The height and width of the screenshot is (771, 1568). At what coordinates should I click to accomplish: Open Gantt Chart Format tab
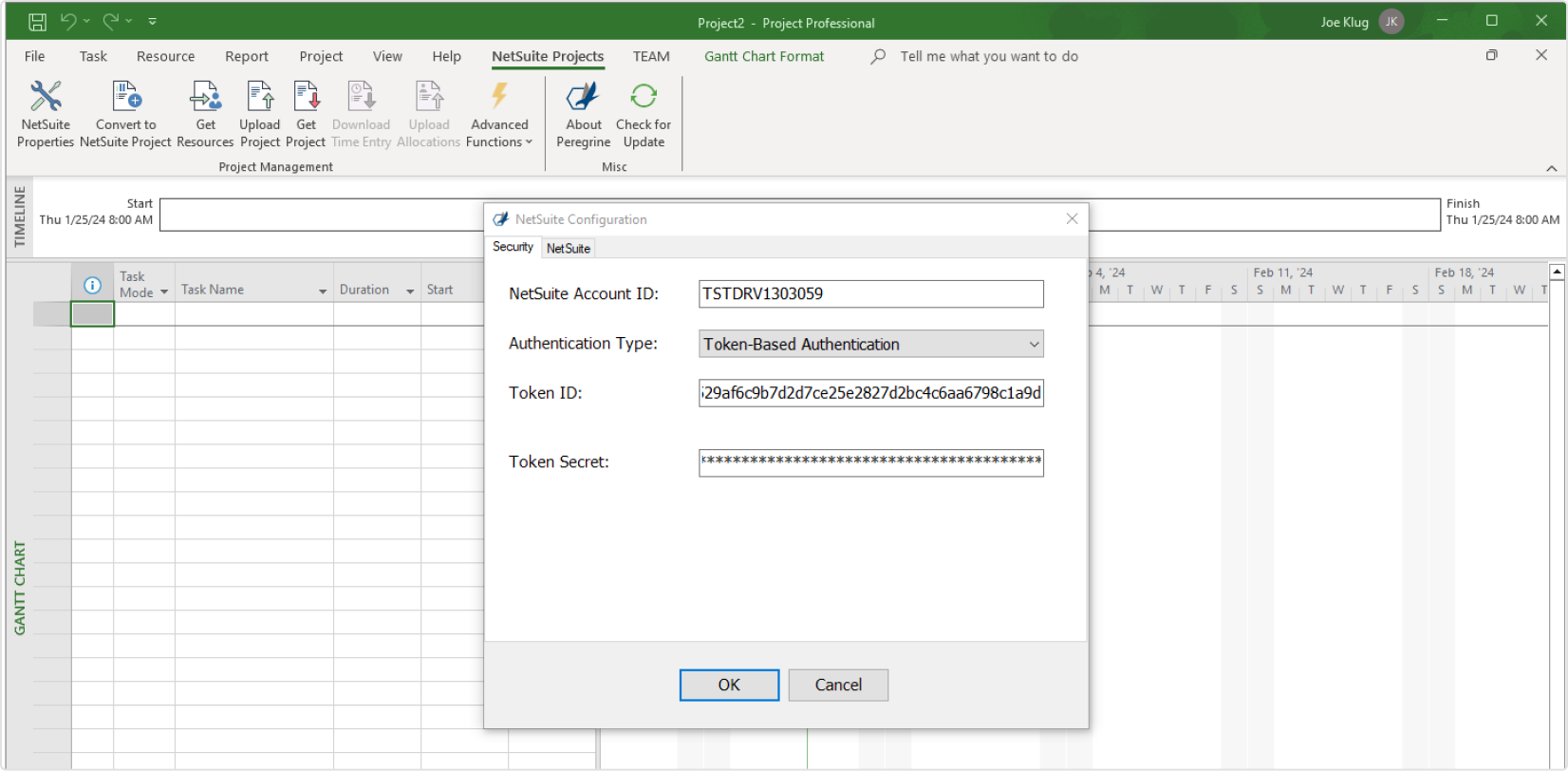pos(764,57)
